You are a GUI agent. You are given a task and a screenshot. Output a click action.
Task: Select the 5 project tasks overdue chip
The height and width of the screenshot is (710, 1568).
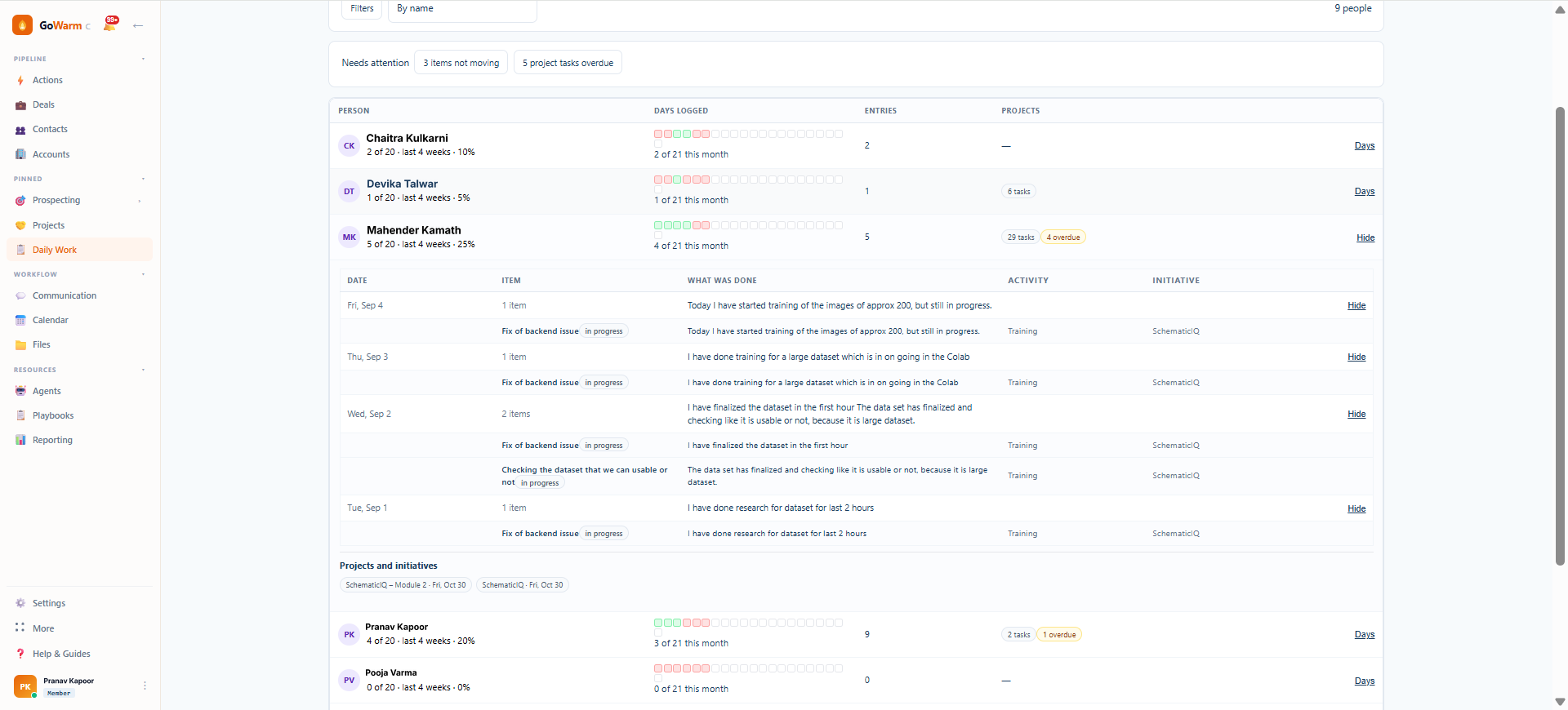point(568,63)
